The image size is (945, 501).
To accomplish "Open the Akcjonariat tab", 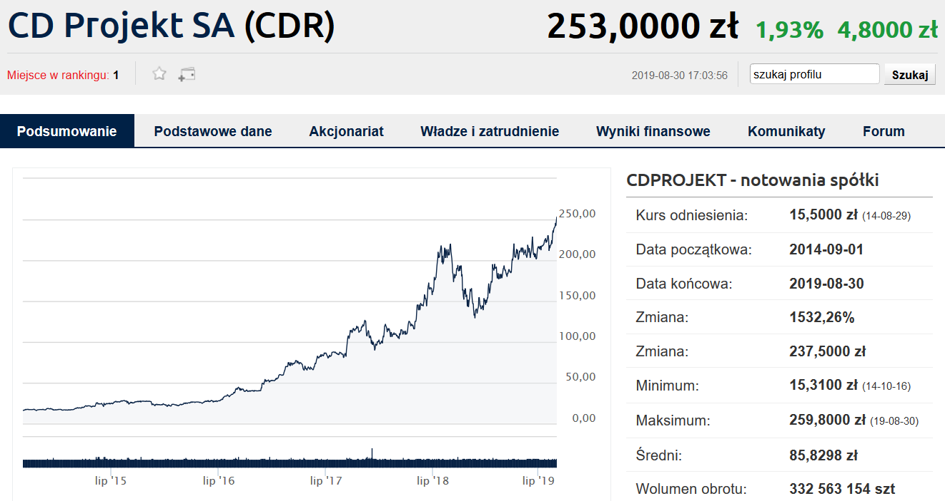I will tap(346, 131).
